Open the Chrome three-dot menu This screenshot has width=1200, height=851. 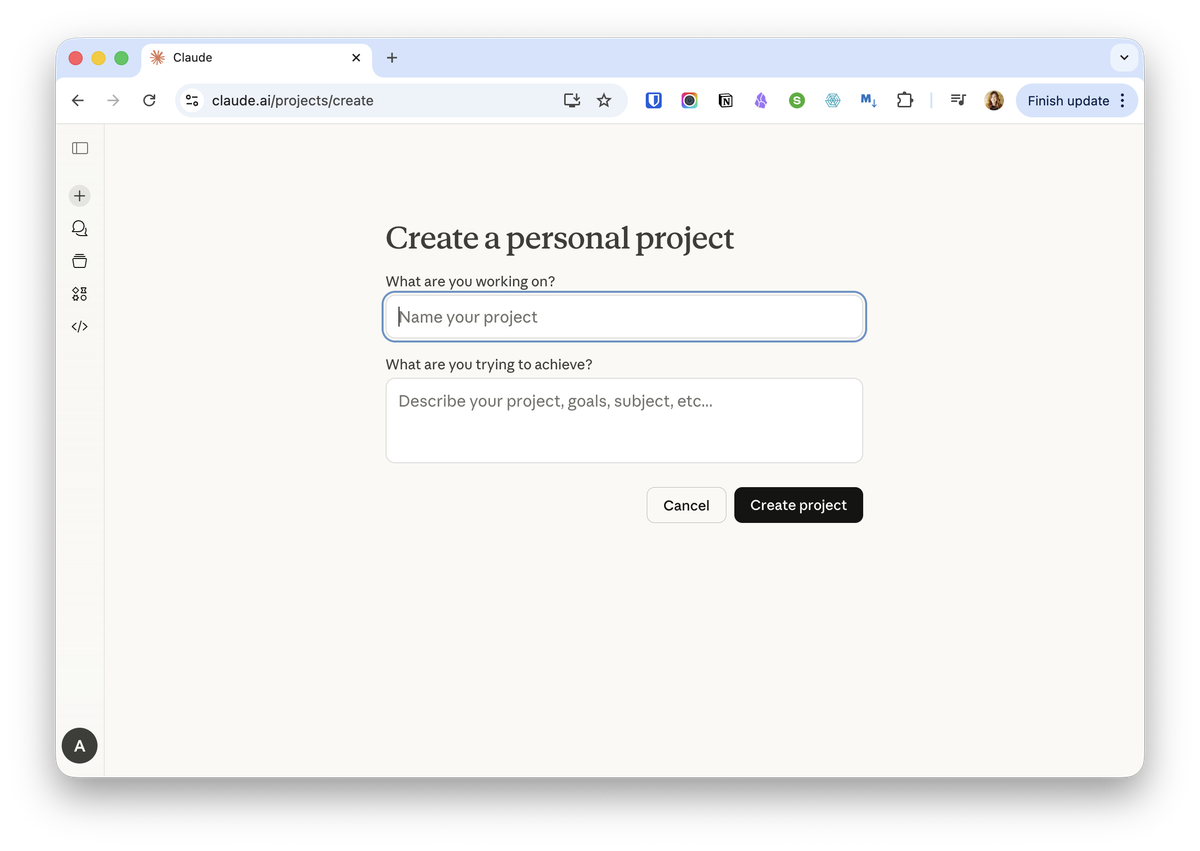click(1123, 100)
